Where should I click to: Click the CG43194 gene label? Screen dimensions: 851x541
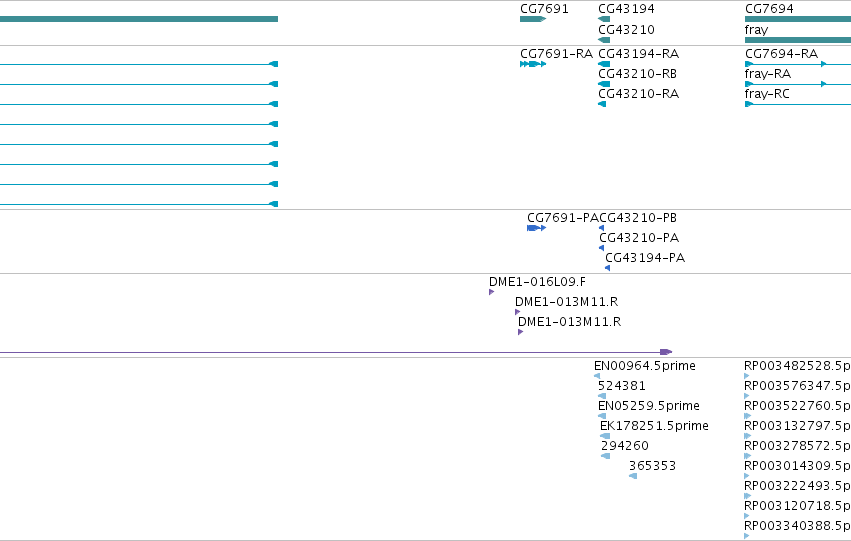coord(626,9)
